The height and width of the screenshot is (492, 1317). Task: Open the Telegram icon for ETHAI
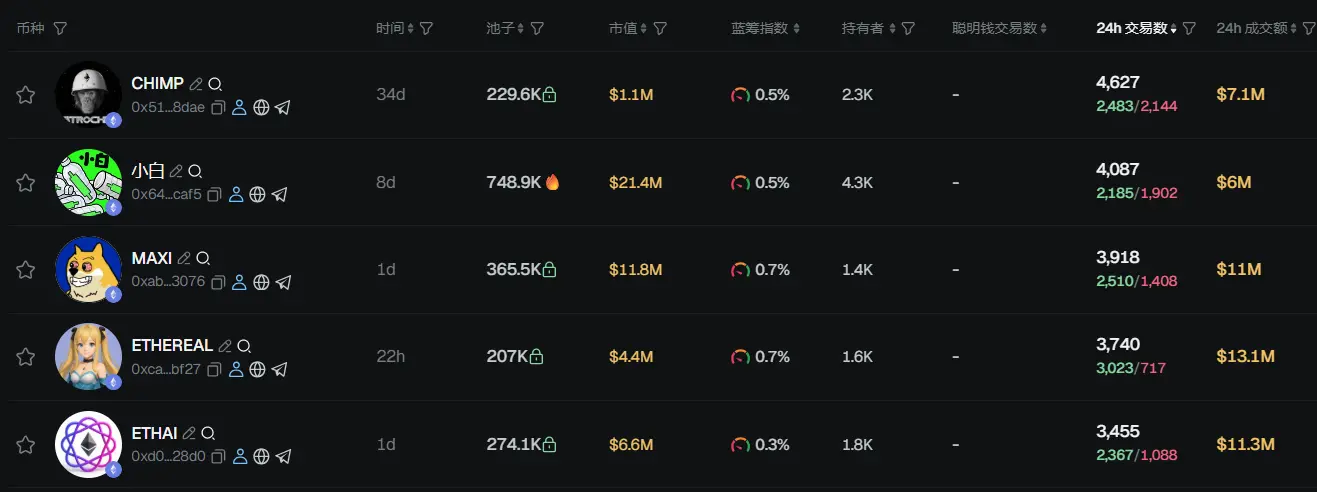tap(283, 457)
